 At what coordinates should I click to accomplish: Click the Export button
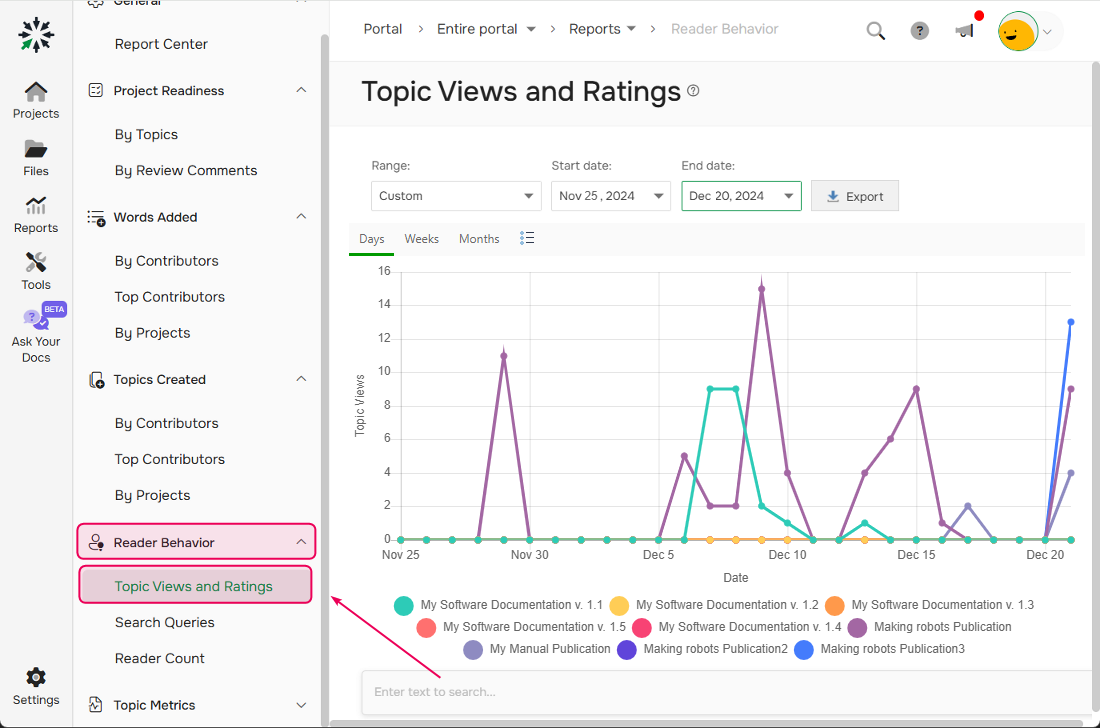[x=855, y=196]
